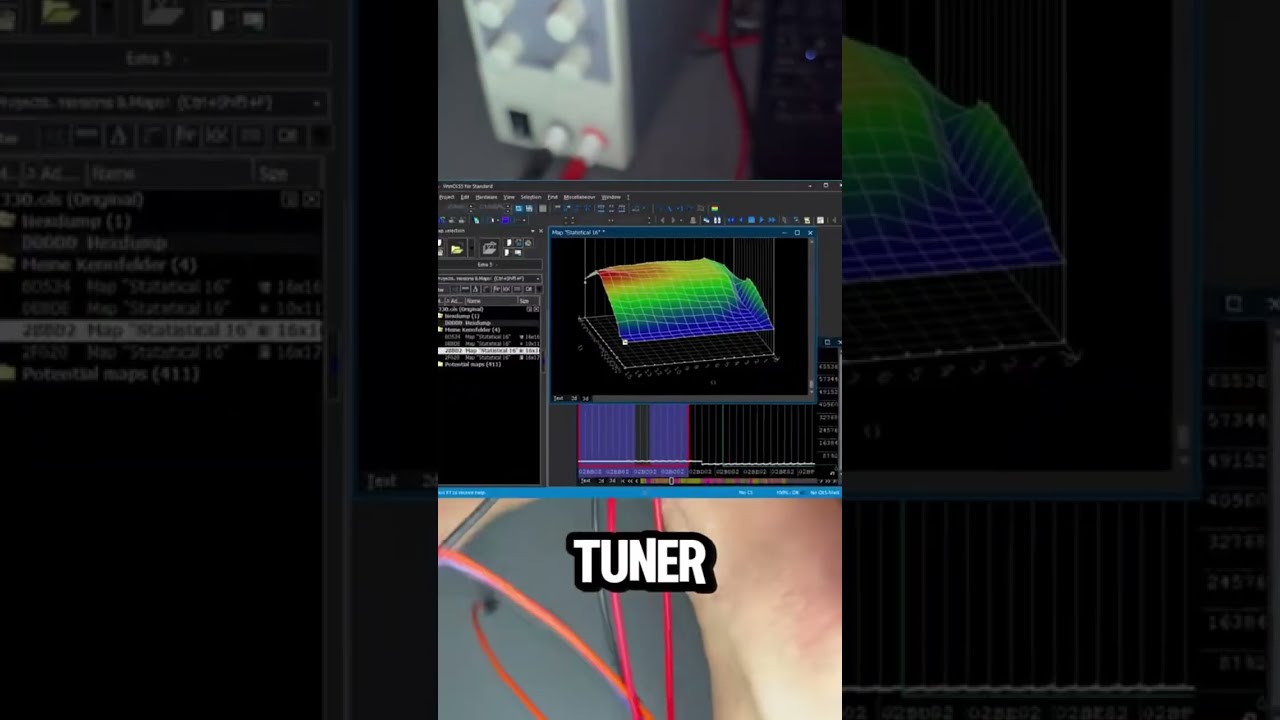Click the blue double-left rewind arrow
This screenshot has height=720, width=1280.
[731, 220]
